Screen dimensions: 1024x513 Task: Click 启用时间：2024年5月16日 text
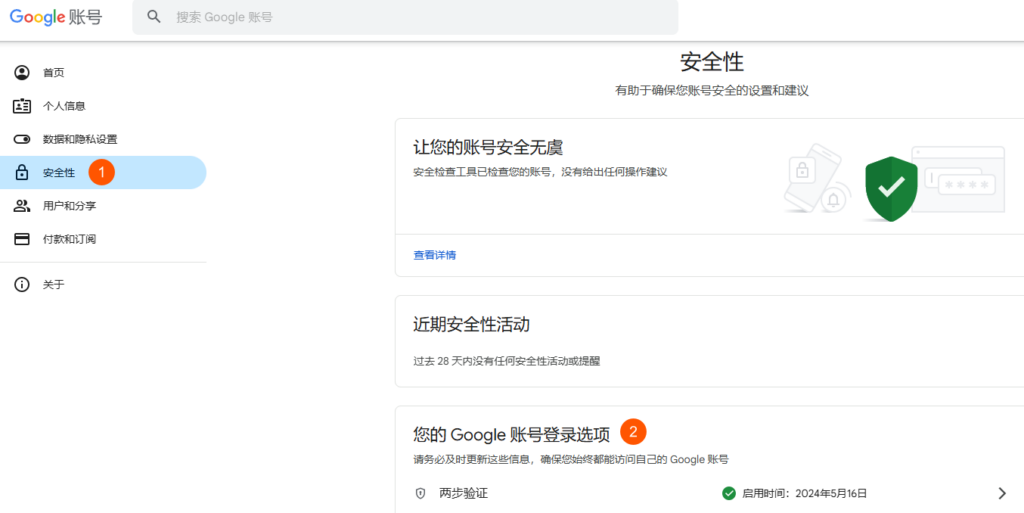point(805,493)
